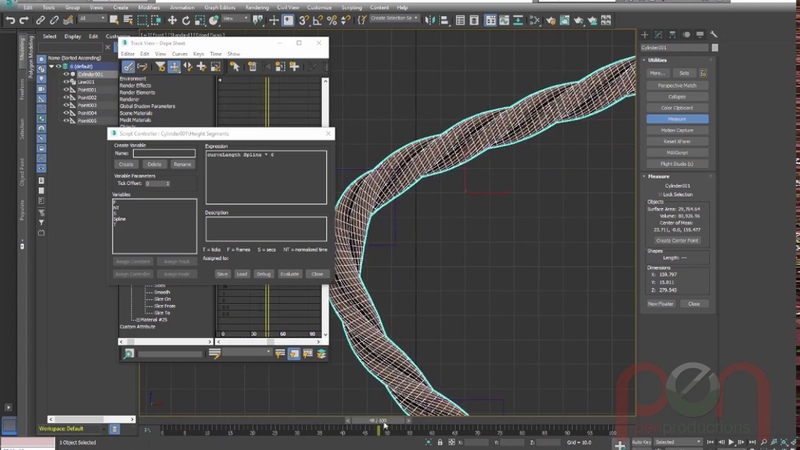Select the Select and Link tool

tap(40, 20)
